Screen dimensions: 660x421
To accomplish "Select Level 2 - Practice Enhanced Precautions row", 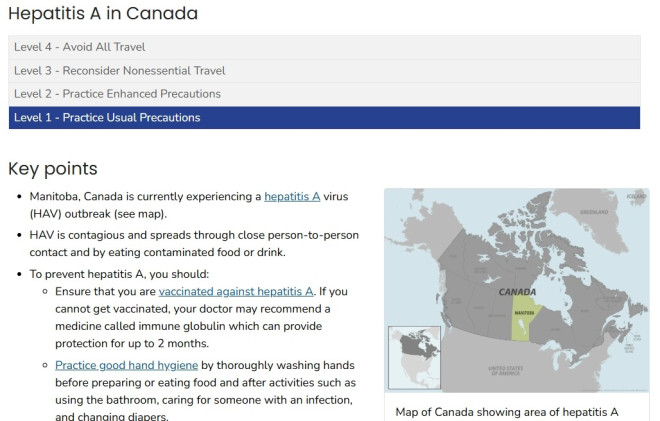I will point(325,94).
